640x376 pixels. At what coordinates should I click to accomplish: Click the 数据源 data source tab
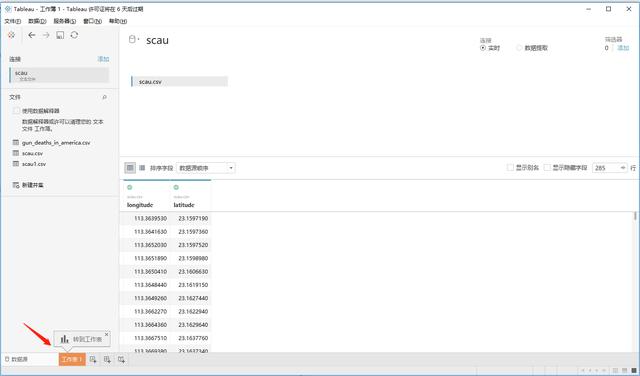(x=16, y=359)
